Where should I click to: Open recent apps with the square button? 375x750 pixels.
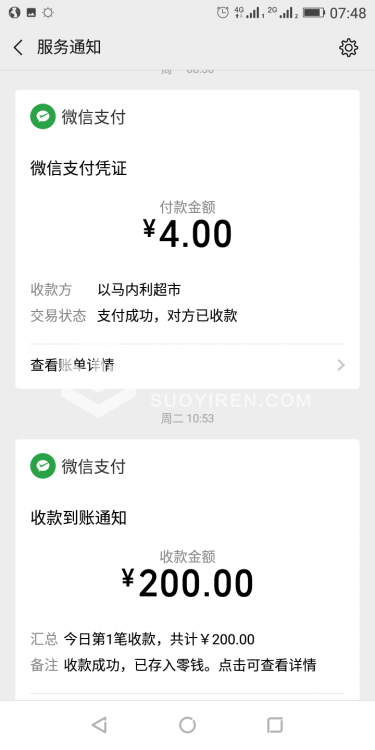[x=275, y=725]
